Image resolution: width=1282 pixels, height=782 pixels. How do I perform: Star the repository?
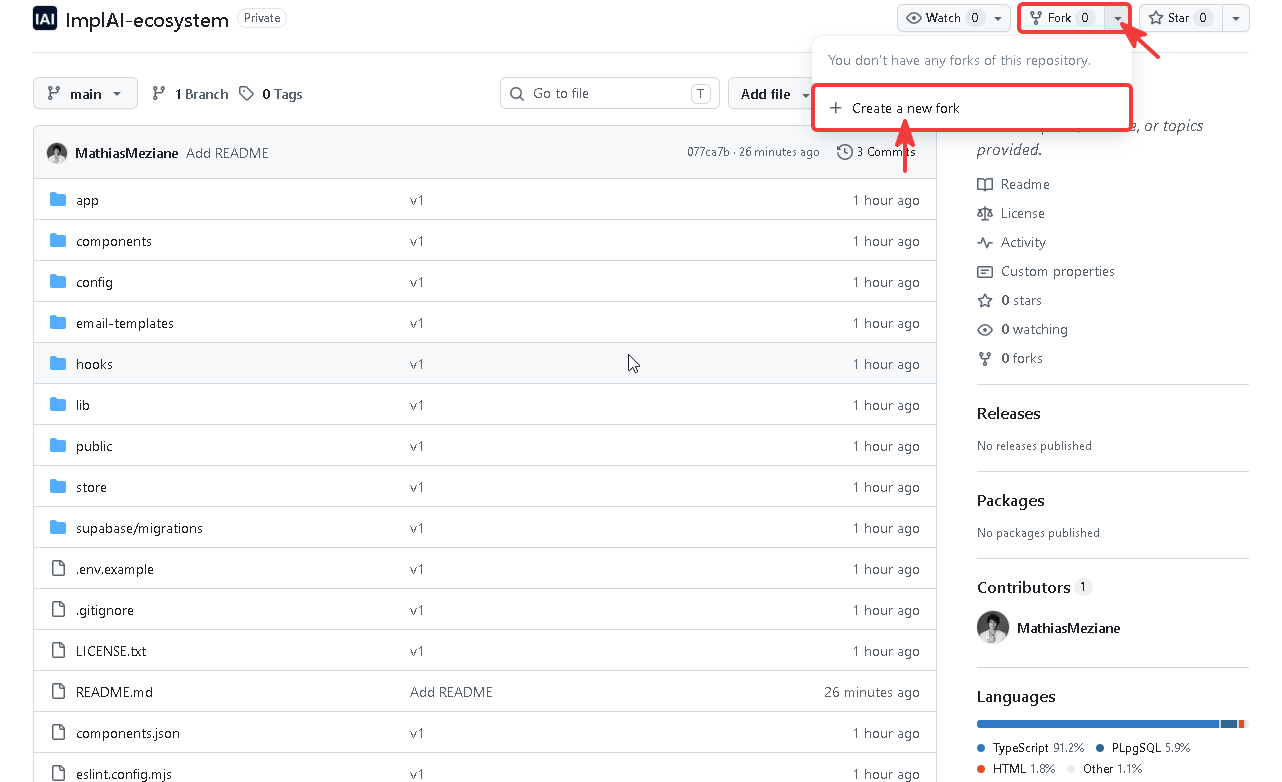click(x=1180, y=18)
